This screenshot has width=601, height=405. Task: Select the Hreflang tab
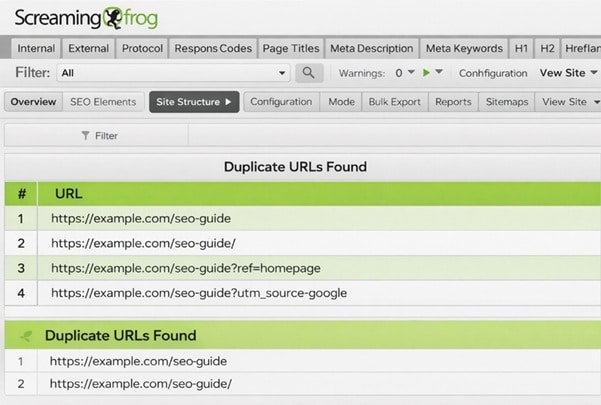[x=581, y=49]
